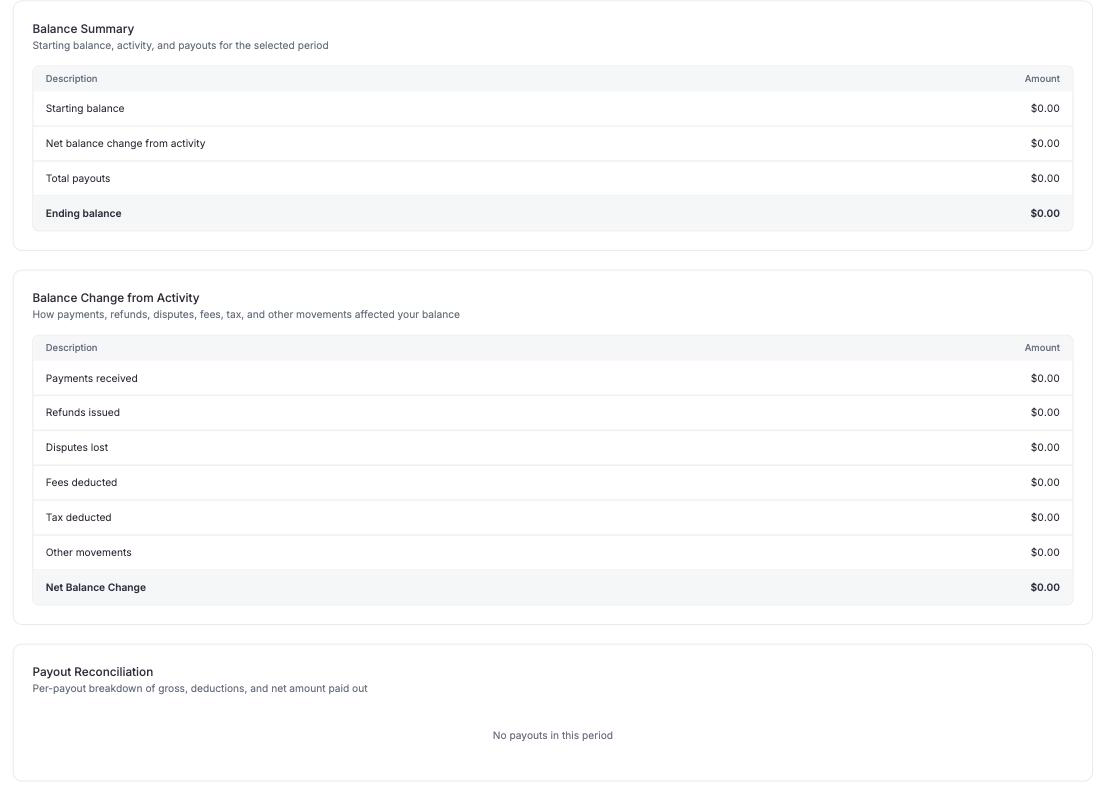Click the Net Balance Change amount value

pos(1045,588)
